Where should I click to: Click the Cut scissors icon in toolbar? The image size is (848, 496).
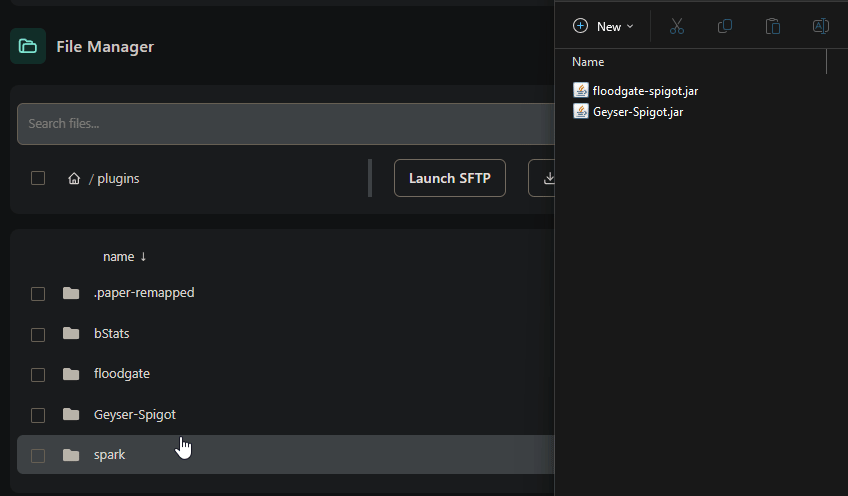click(x=677, y=27)
